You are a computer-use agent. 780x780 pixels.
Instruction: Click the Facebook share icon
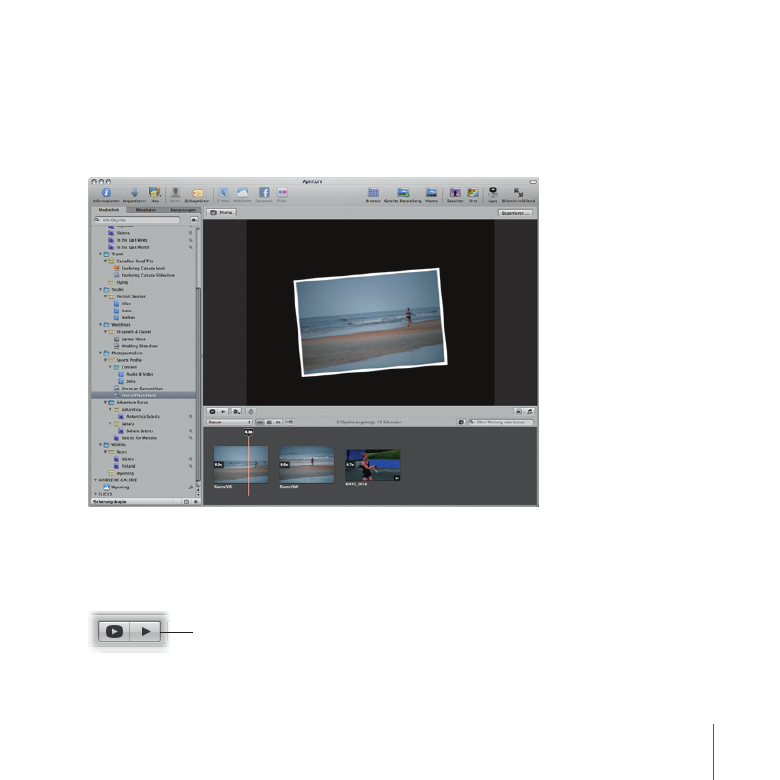pyautogui.click(x=264, y=193)
